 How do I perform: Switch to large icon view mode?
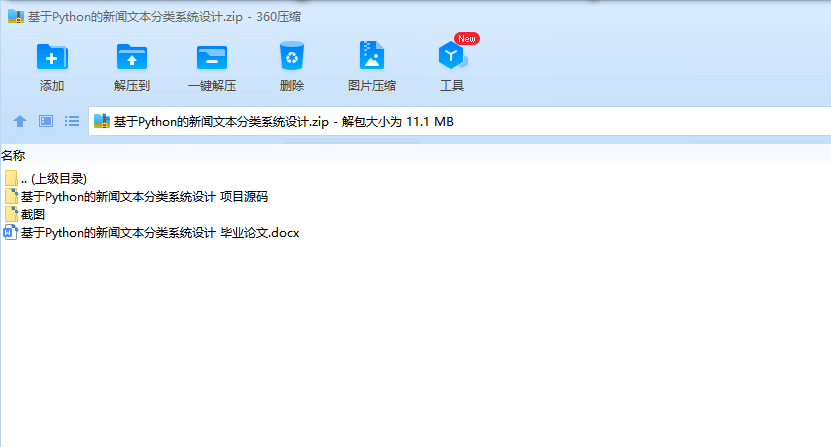pyautogui.click(x=46, y=121)
